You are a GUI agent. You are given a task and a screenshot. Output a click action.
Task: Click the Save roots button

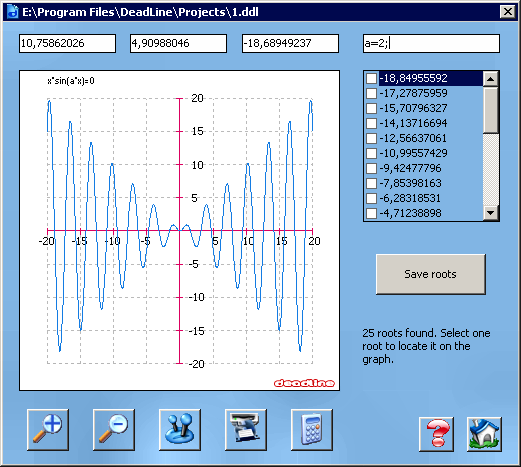(x=431, y=274)
